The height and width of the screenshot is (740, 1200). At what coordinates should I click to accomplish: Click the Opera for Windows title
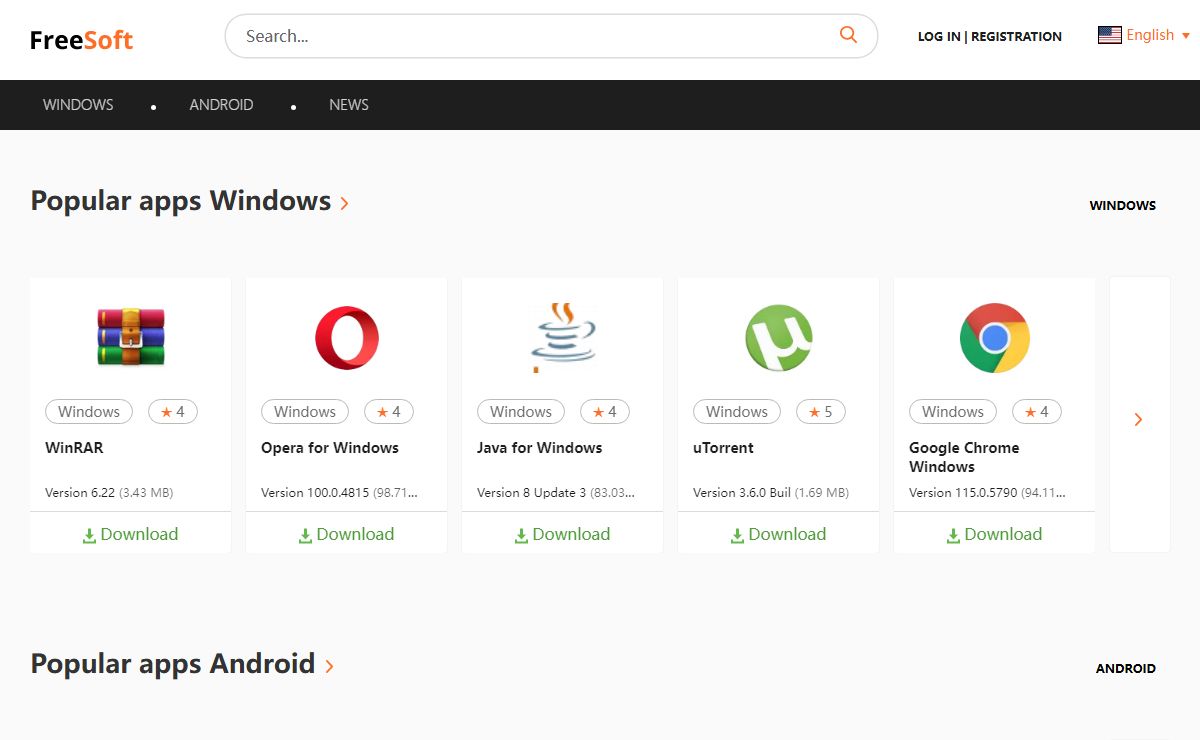[330, 448]
